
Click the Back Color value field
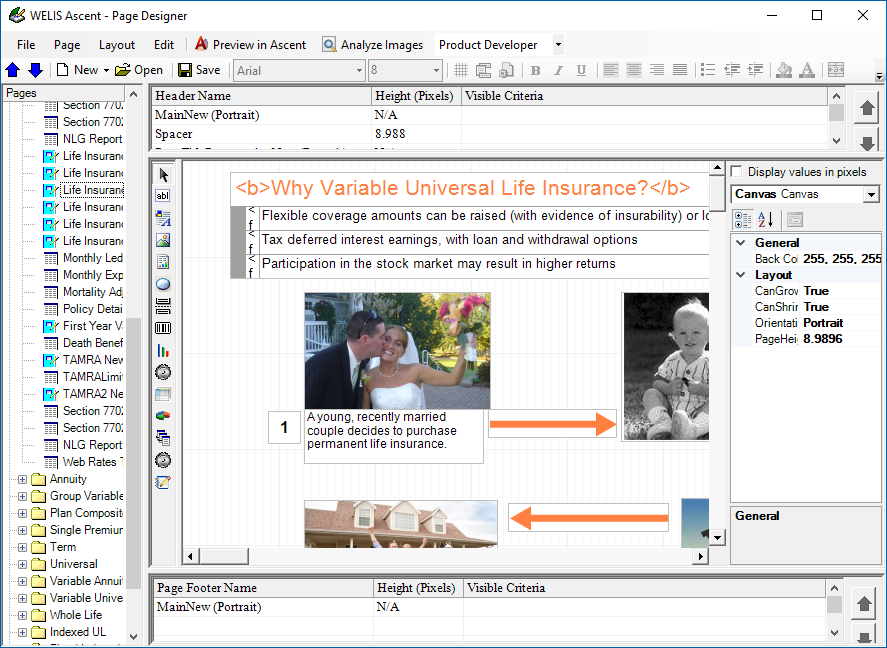pyautogui.click(x=840, y=259)
